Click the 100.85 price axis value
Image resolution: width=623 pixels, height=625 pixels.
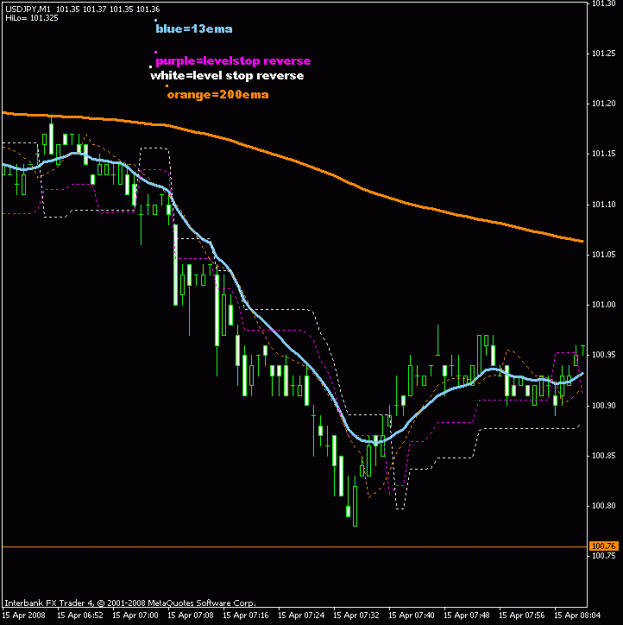point(604,456)
